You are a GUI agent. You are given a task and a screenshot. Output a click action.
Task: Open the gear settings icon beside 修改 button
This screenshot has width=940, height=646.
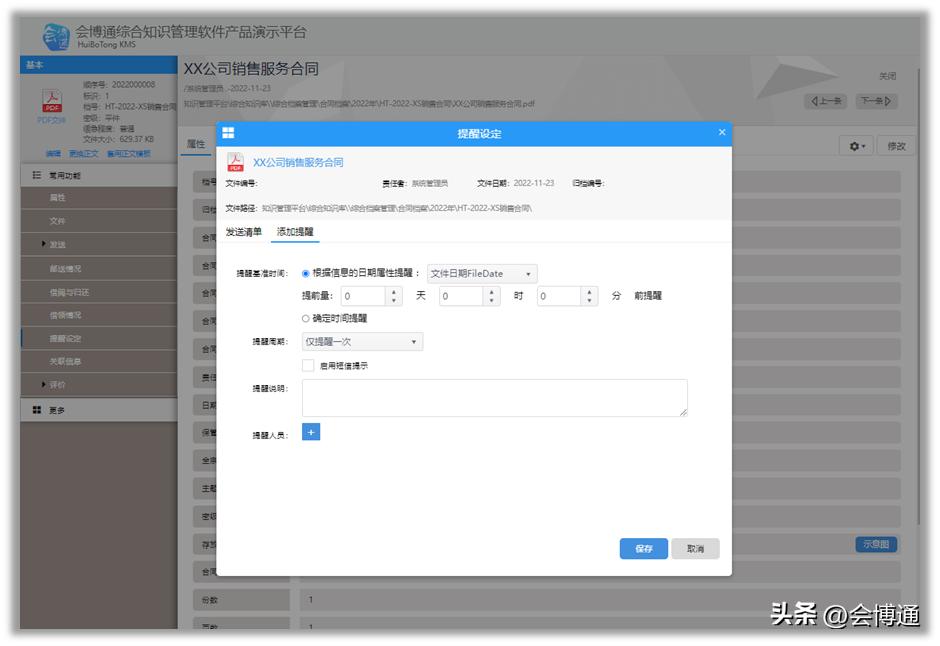pos(856,145)
